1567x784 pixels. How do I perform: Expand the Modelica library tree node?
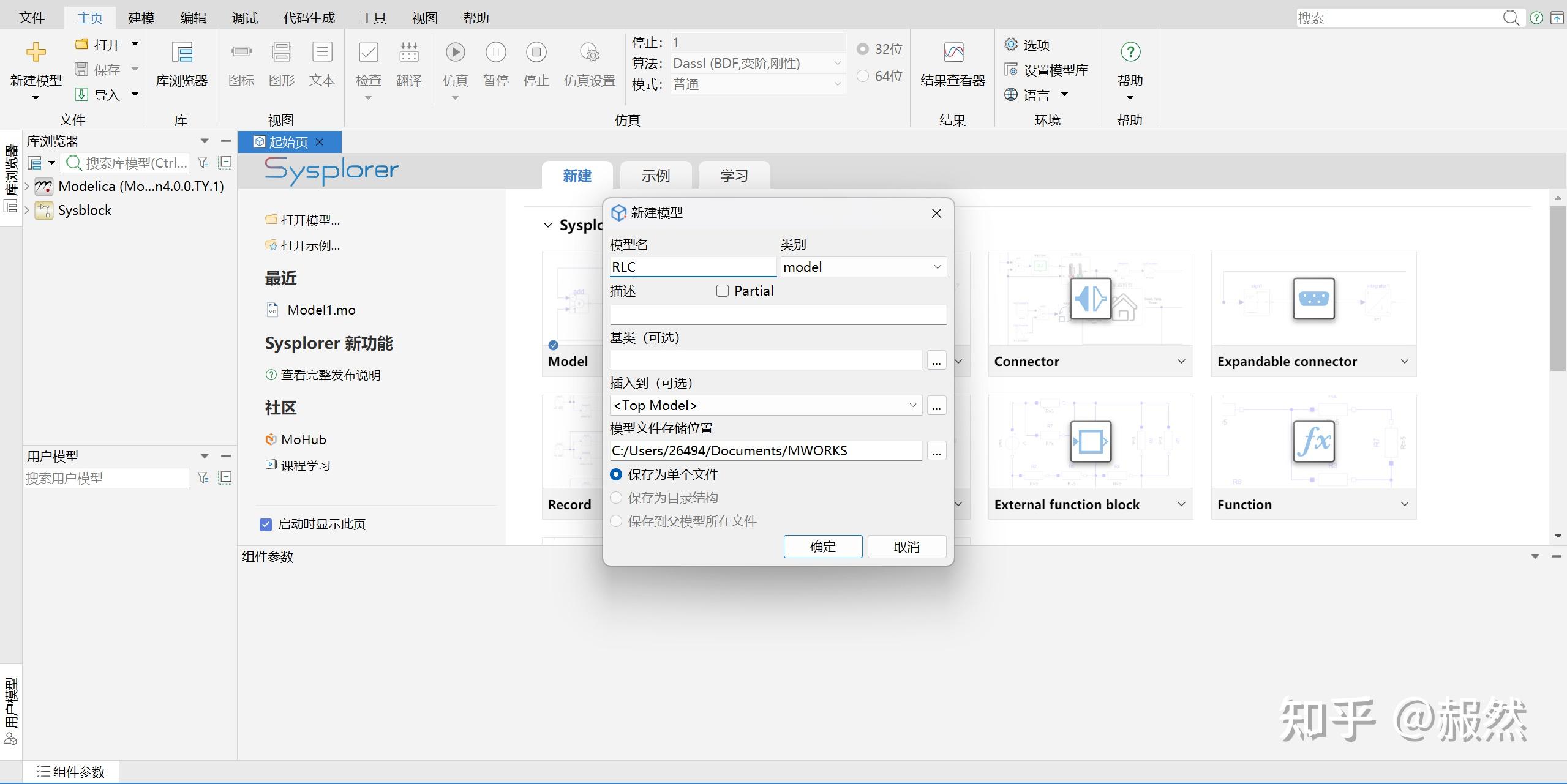point(27,186)
